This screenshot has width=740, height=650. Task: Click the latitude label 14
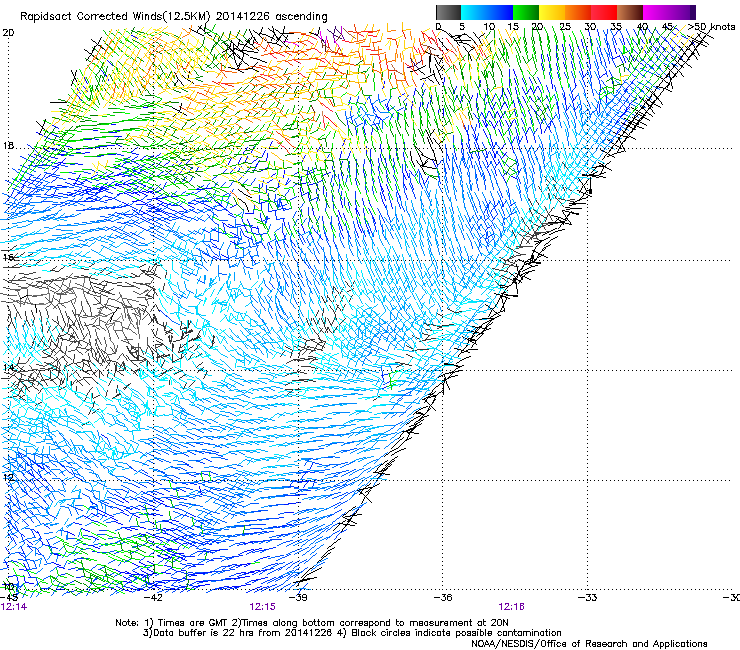[8, 368]
